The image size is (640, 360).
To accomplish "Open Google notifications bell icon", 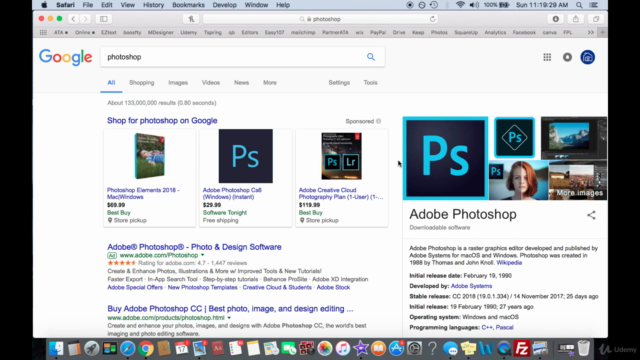I will pos(567,57).
